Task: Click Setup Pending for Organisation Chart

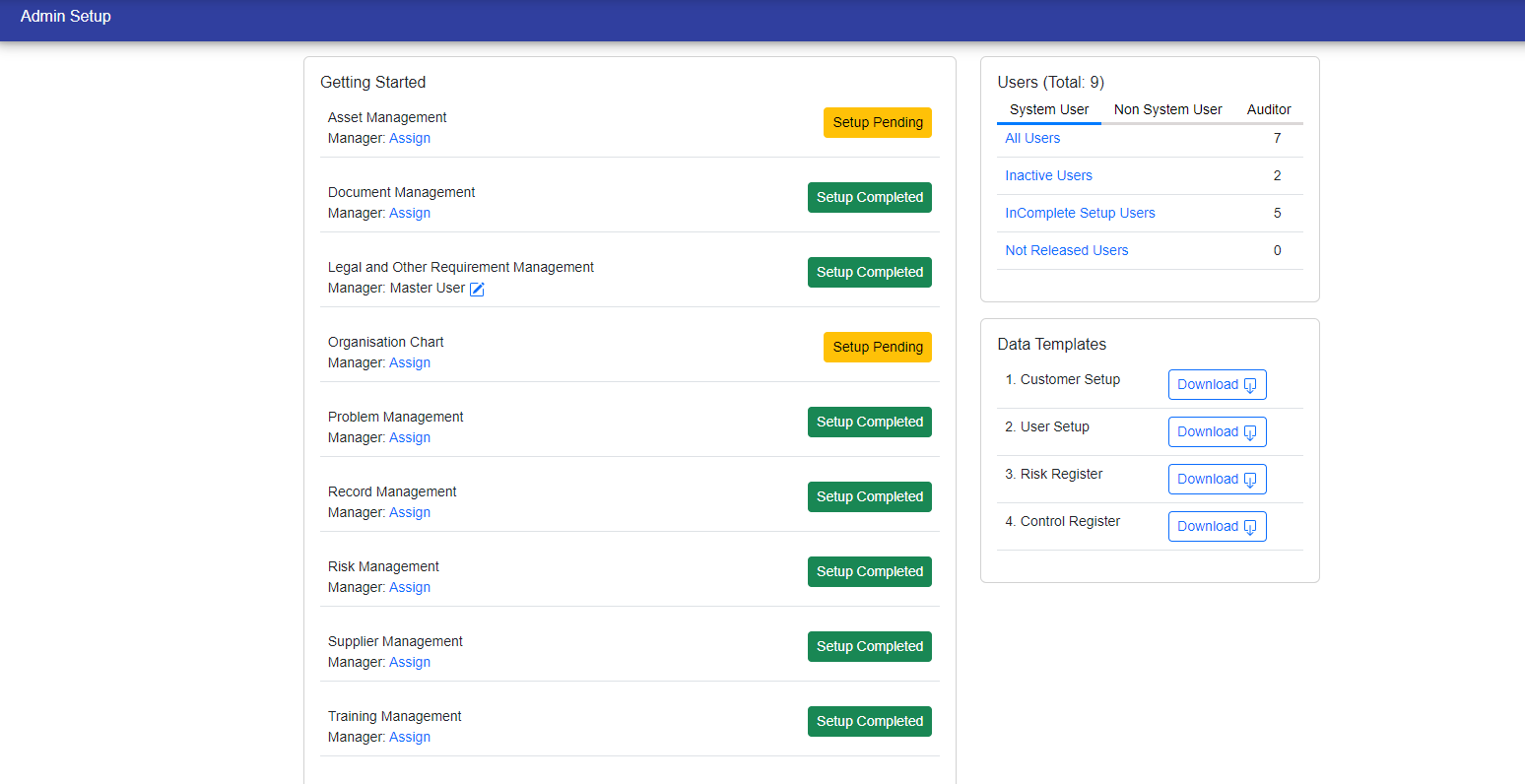Action: click(x=877, y=348)
